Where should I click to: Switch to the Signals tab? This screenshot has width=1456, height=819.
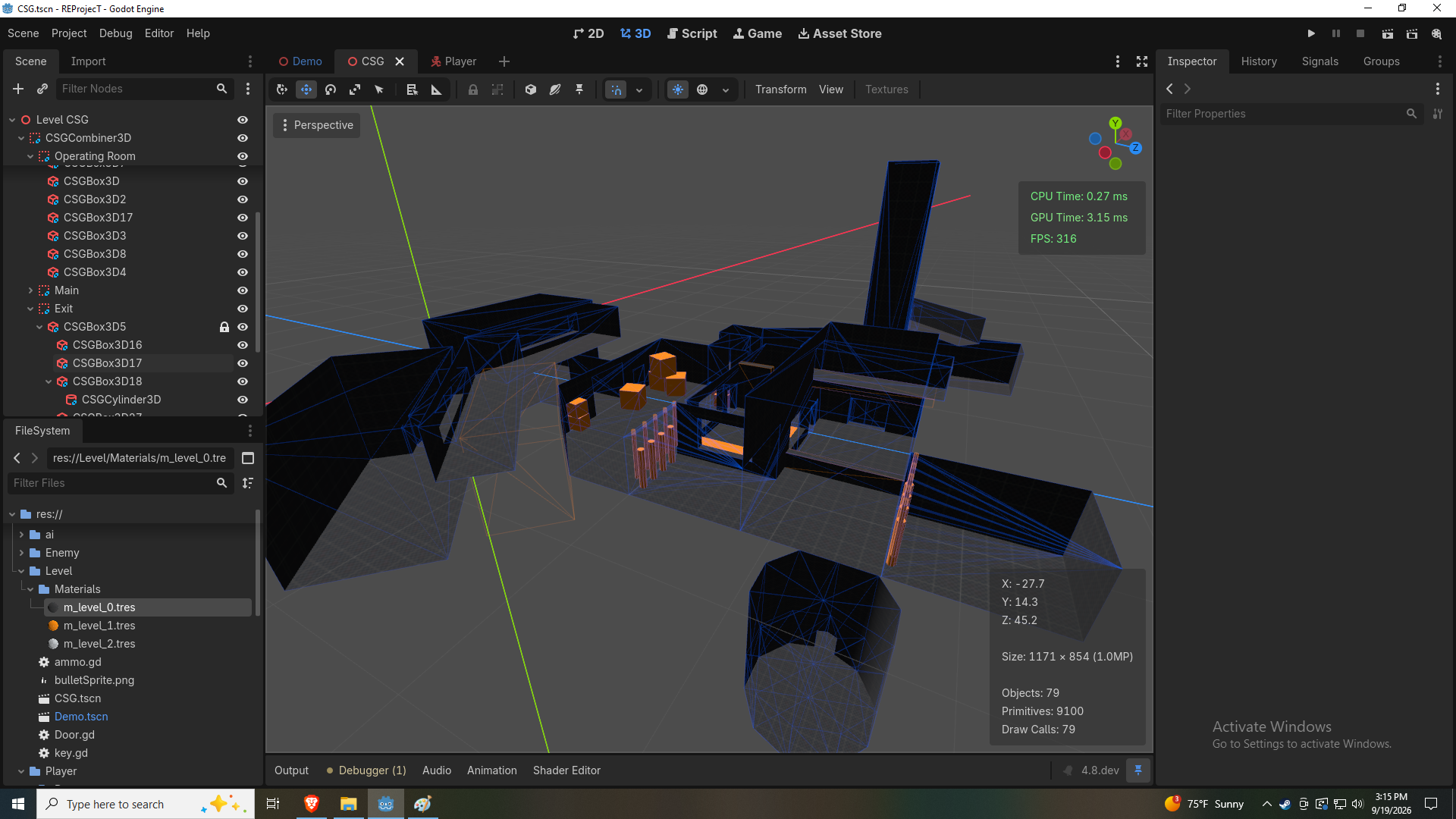[x=1319, y=61]
